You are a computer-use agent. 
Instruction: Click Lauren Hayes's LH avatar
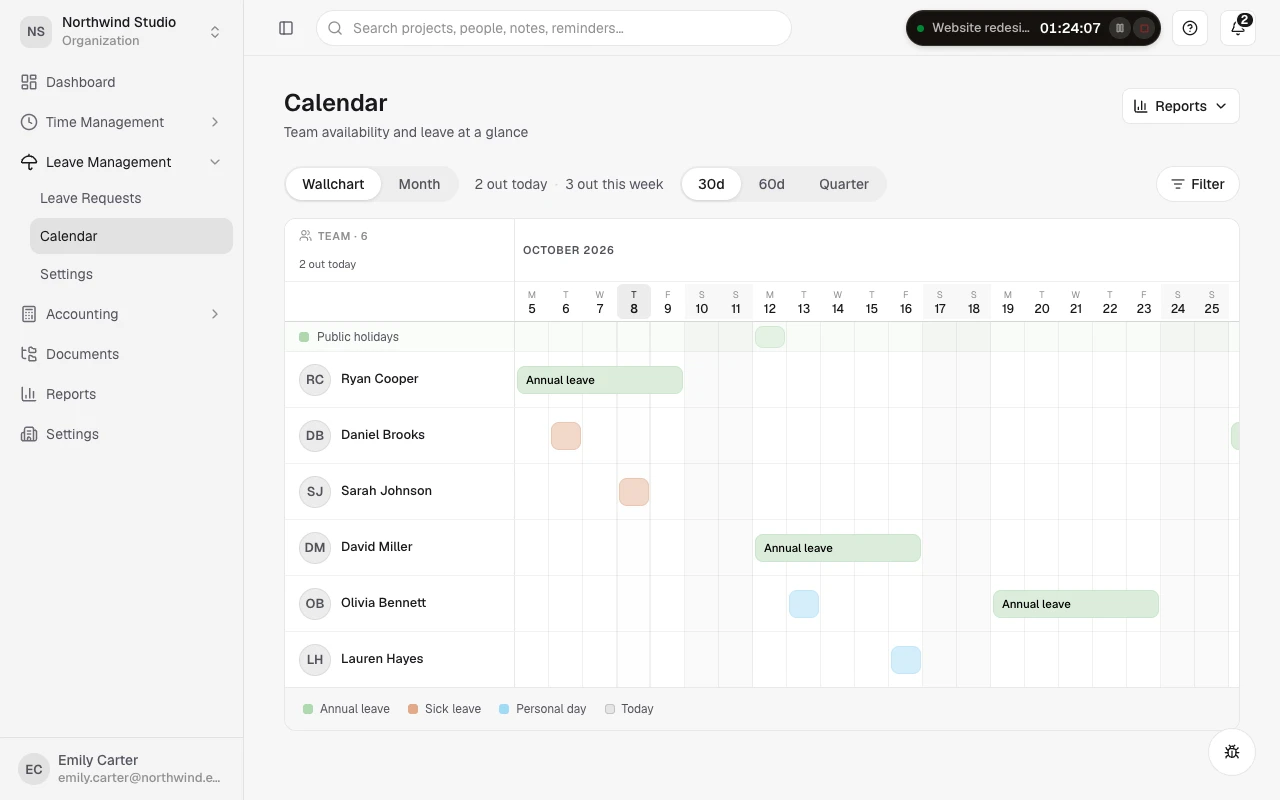315,660
